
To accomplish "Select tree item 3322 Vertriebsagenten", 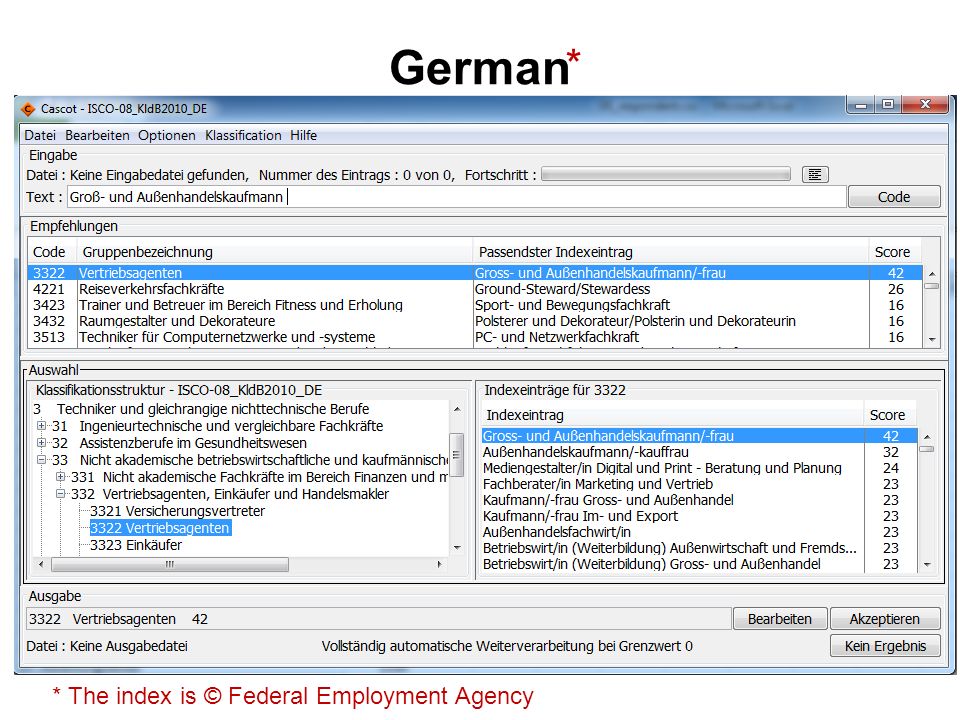I will pyautogui.click(x=160, y=528).
